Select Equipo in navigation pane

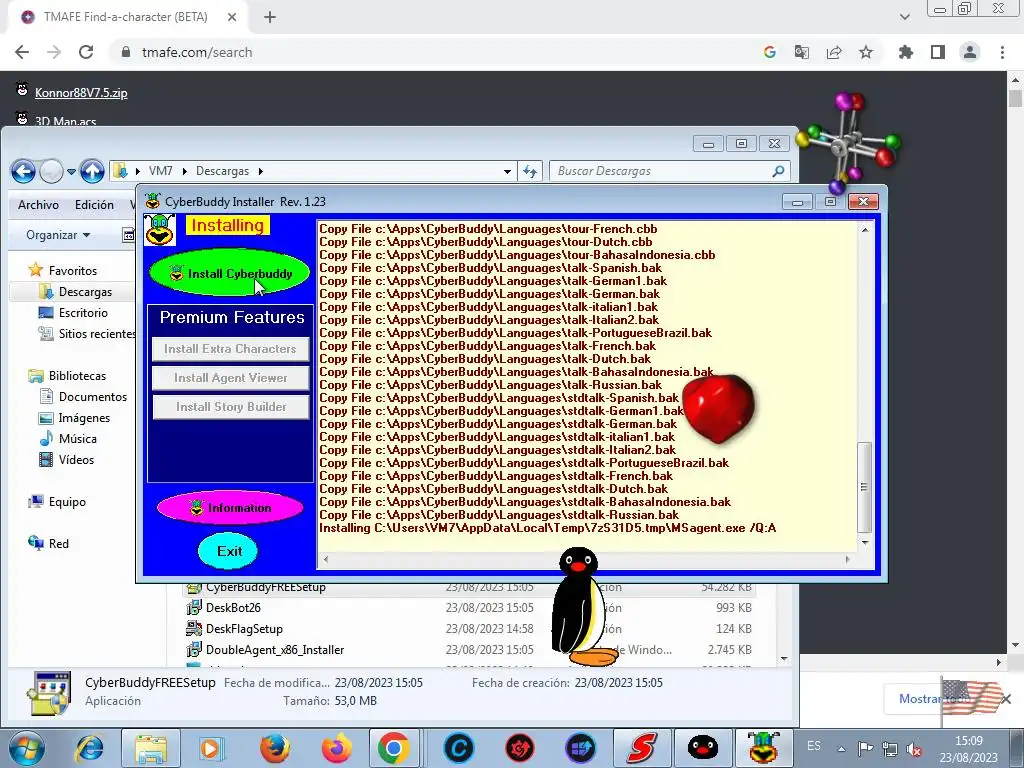point(67,502)
